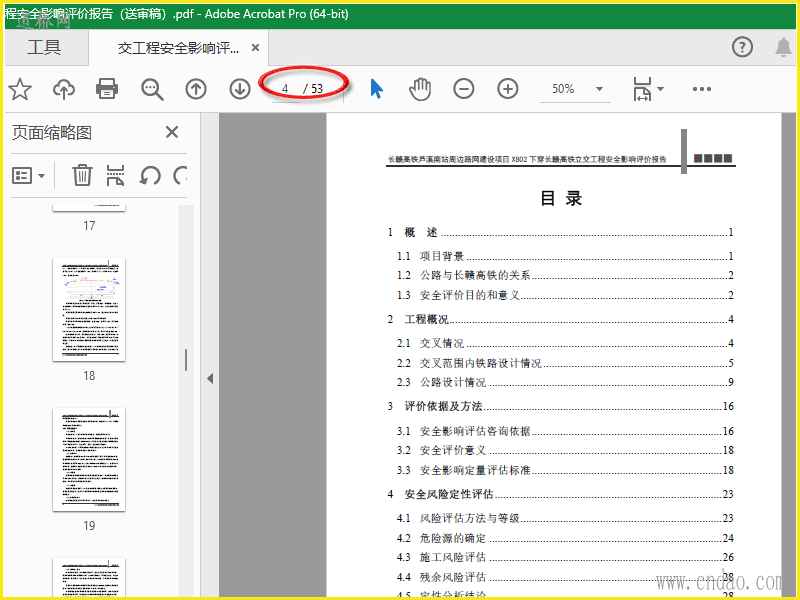Collapse the navigation pane with left arrow
The width and height of the screenshot is (800, 600).
coord(210,379)
